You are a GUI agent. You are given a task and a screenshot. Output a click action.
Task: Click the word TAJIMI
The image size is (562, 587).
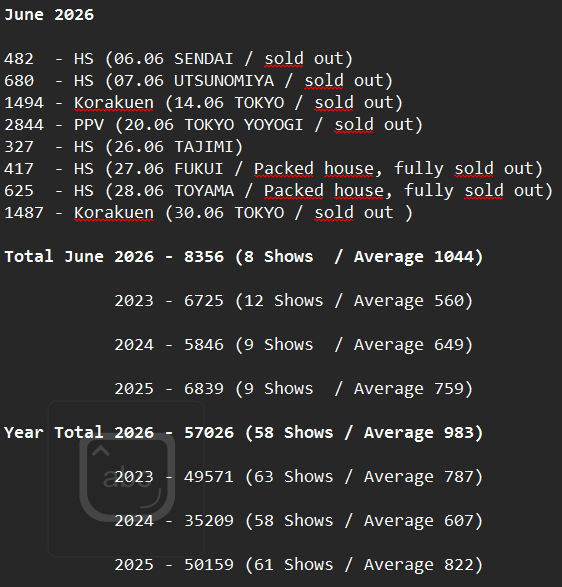(204, 147)
